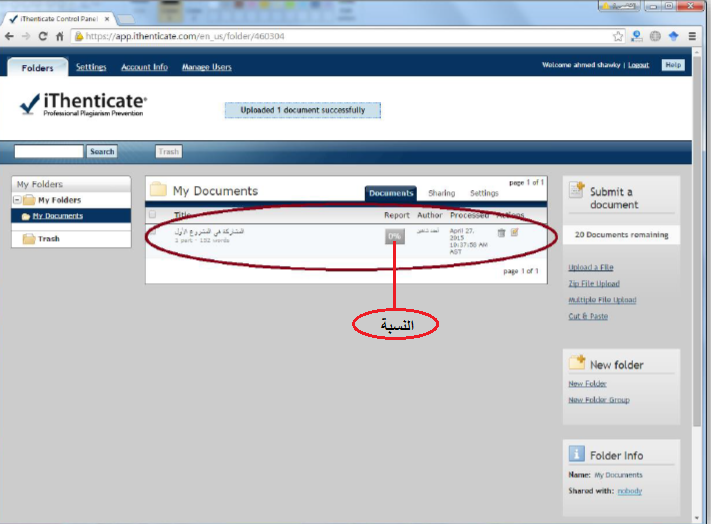Click the globe extension icon in toolbar
Image resolution: width=711 pixels, height=524 pixels.
(x=655, y=36)
